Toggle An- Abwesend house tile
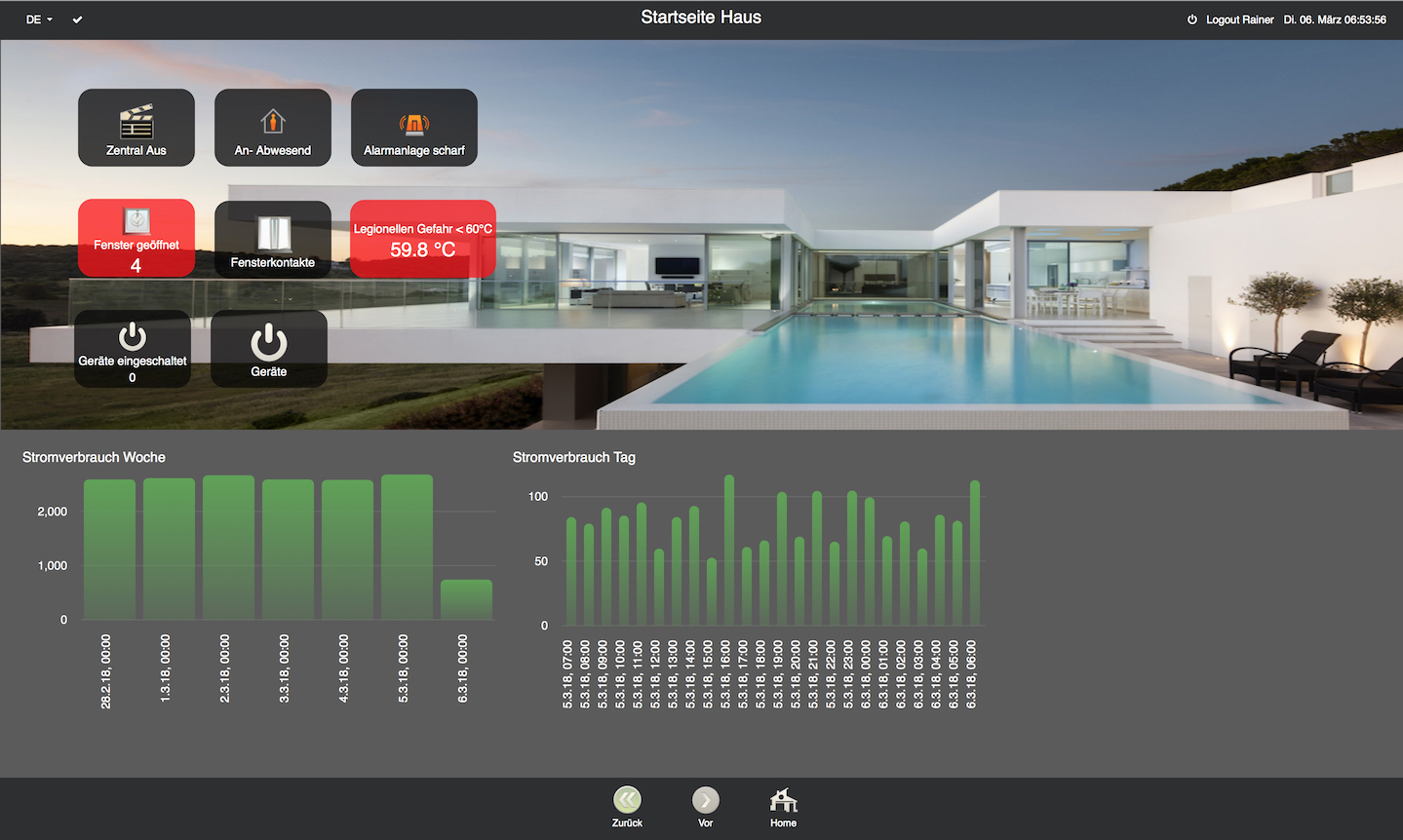Screen dimensions: 1403x840 point(273,128)
